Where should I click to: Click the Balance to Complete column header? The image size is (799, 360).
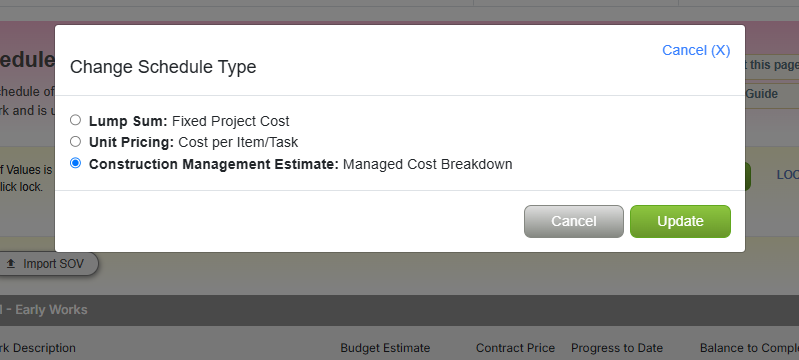(x=749, y=348)
